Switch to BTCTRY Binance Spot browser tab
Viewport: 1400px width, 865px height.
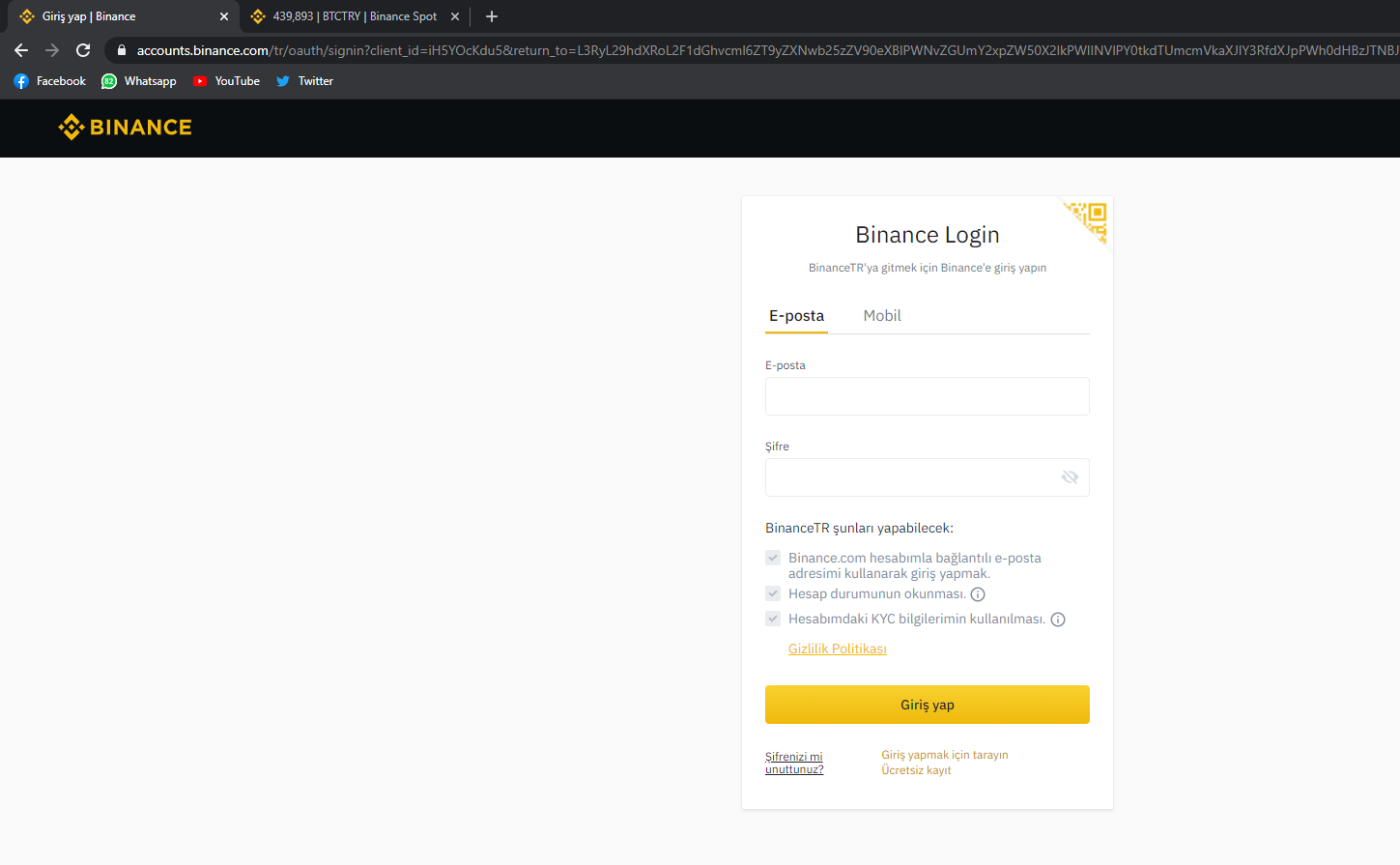click(354, 16)
